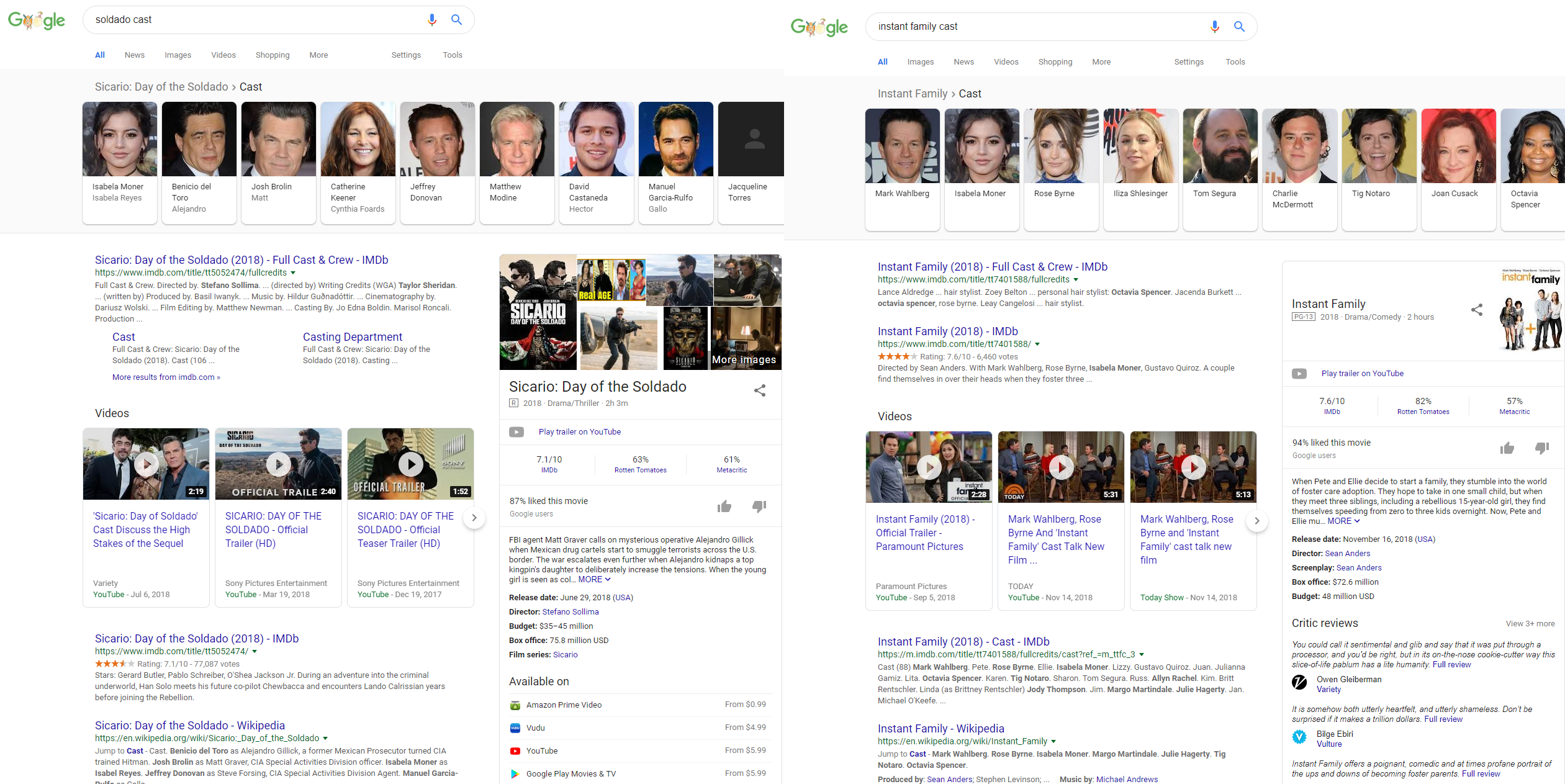Click the YouTube icon in Available on list

click(515, 751)
